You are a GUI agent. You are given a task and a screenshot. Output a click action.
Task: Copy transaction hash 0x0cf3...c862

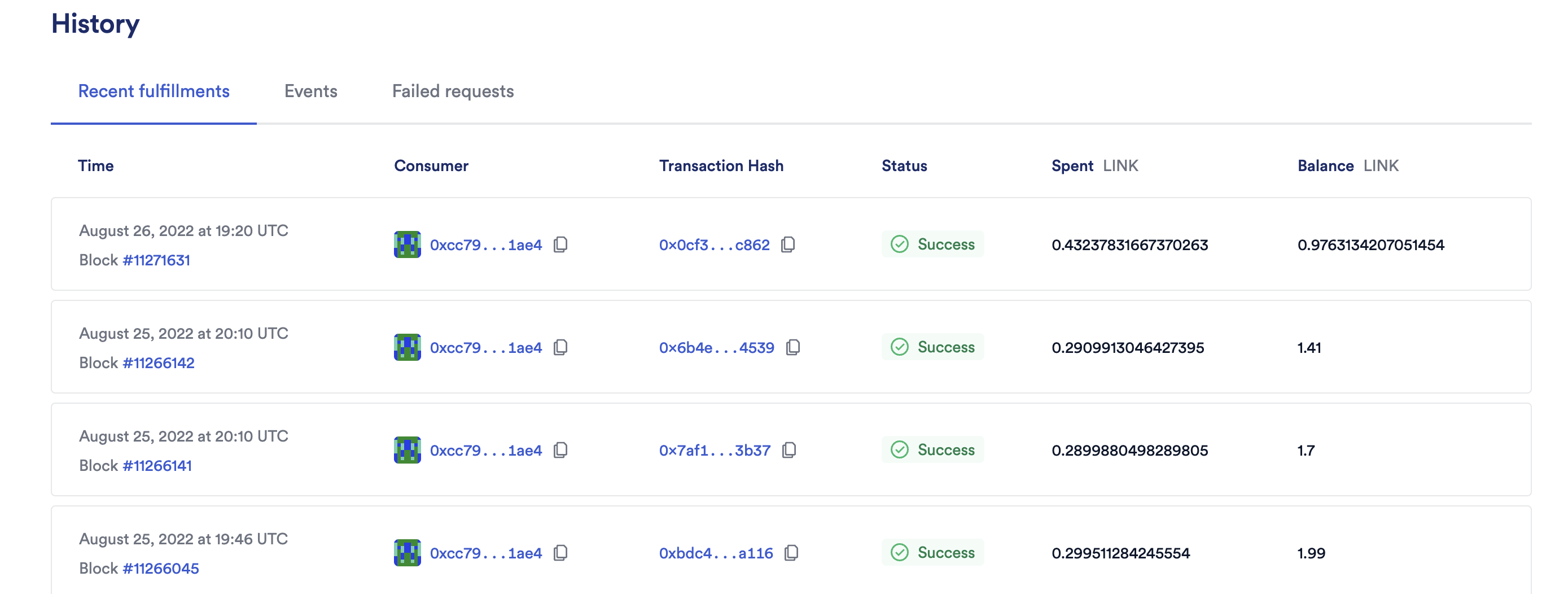[x=789, y=244]
